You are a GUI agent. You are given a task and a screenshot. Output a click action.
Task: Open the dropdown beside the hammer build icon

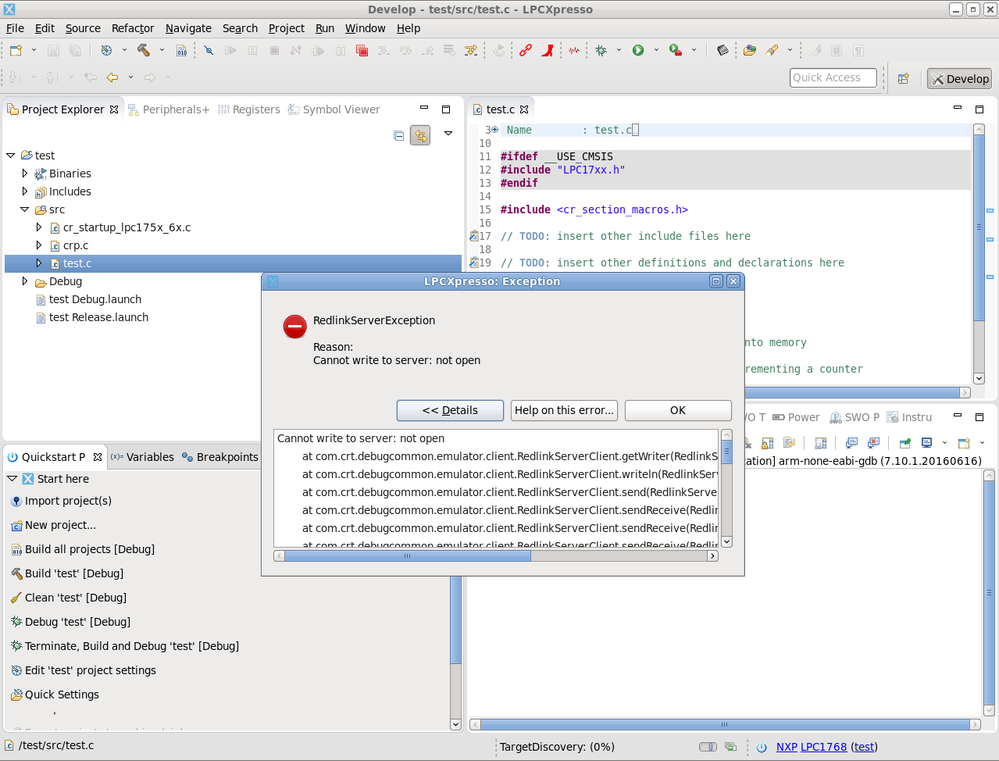click(162, 50)
